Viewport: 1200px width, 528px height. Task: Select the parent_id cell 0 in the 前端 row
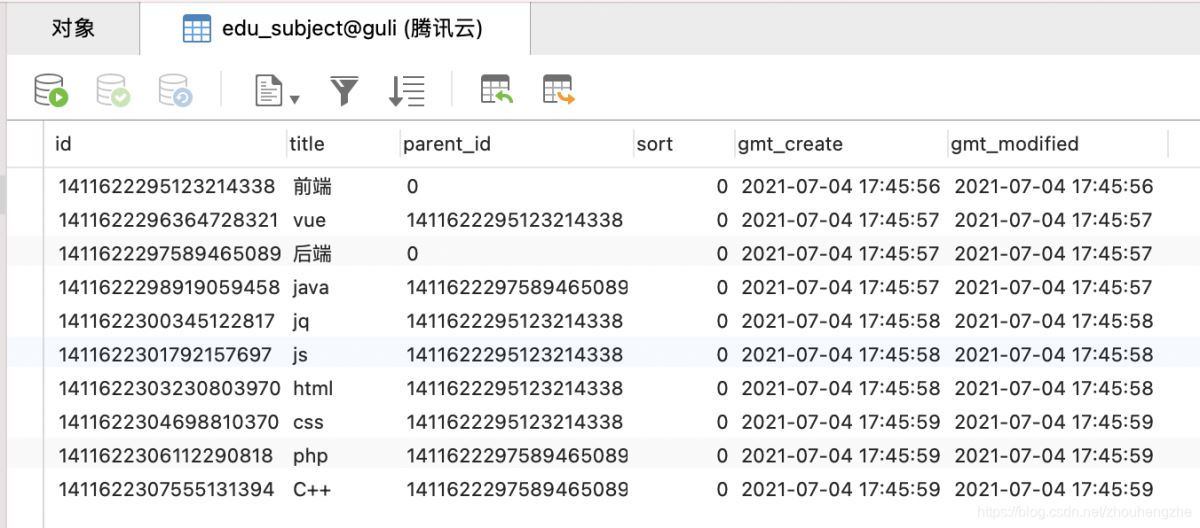[413, 186]
